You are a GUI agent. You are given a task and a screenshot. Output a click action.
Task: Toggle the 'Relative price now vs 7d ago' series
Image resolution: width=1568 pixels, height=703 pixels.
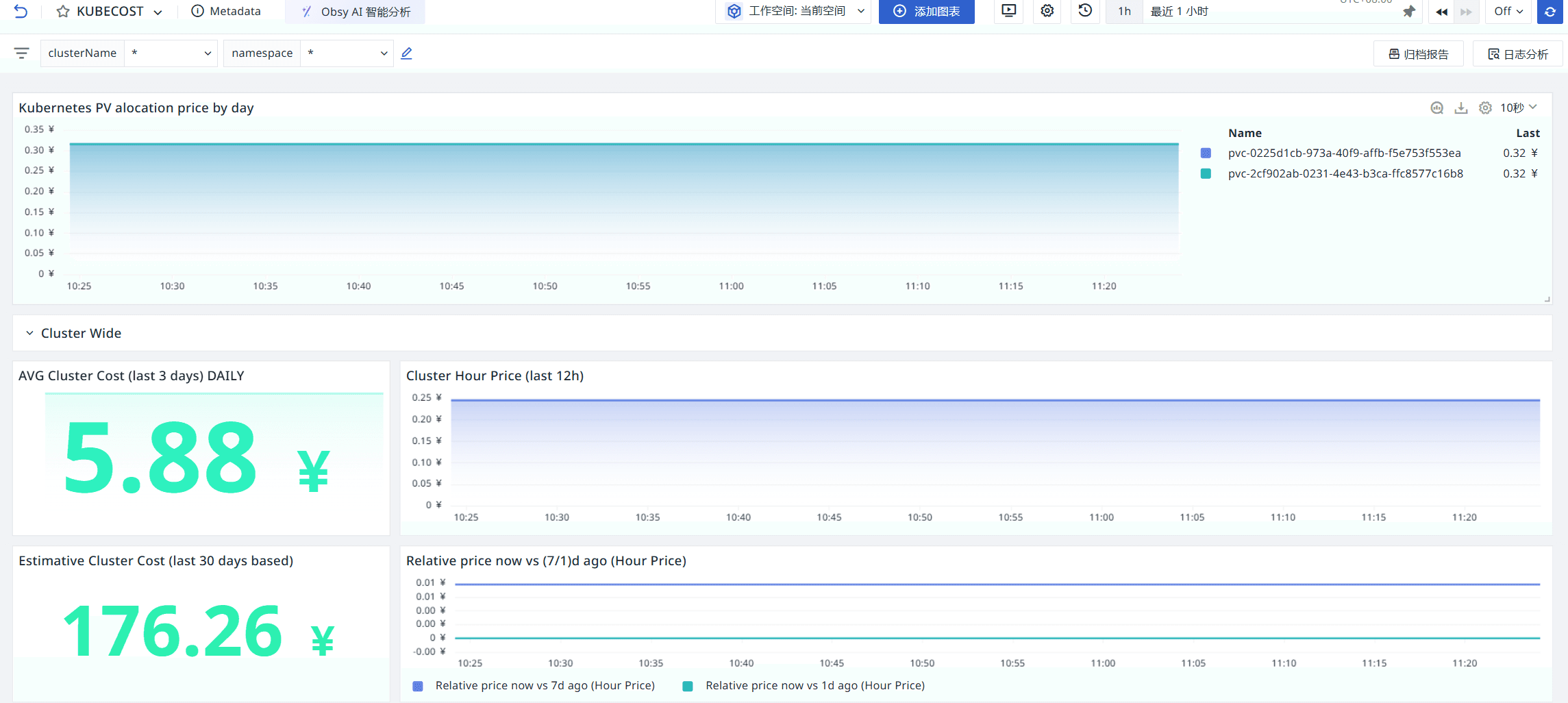[545, 686]
